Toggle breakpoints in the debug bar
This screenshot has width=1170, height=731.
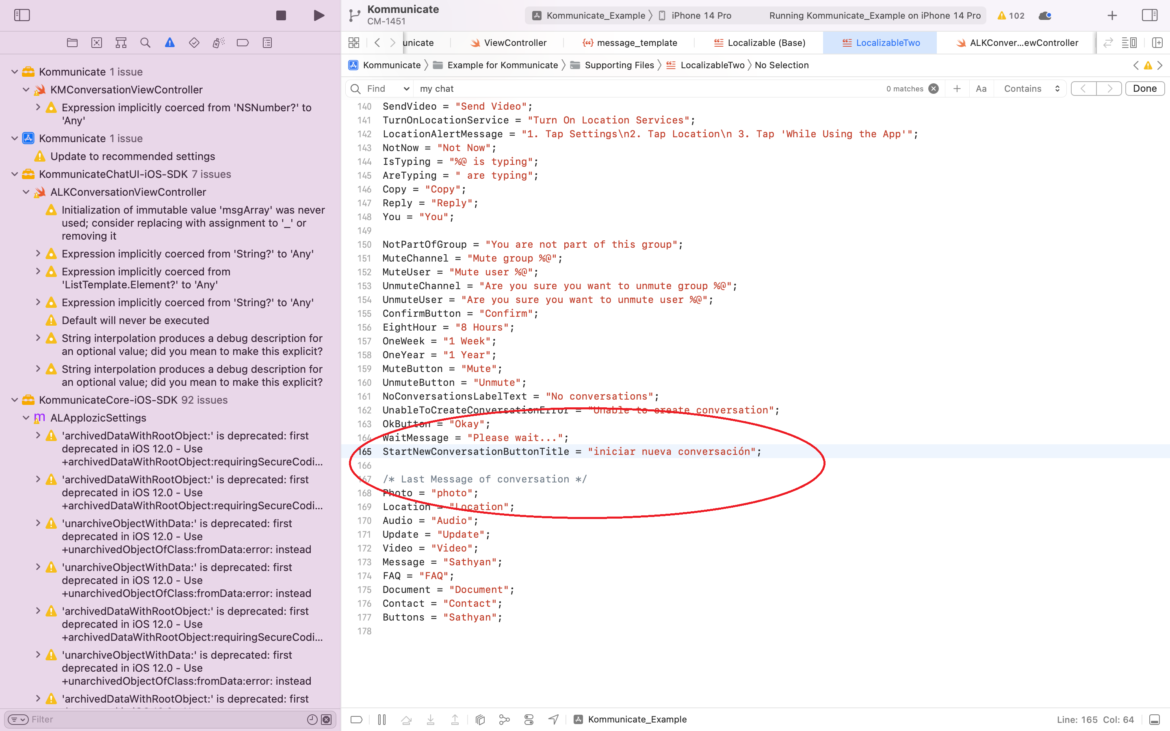coord(356,719)
